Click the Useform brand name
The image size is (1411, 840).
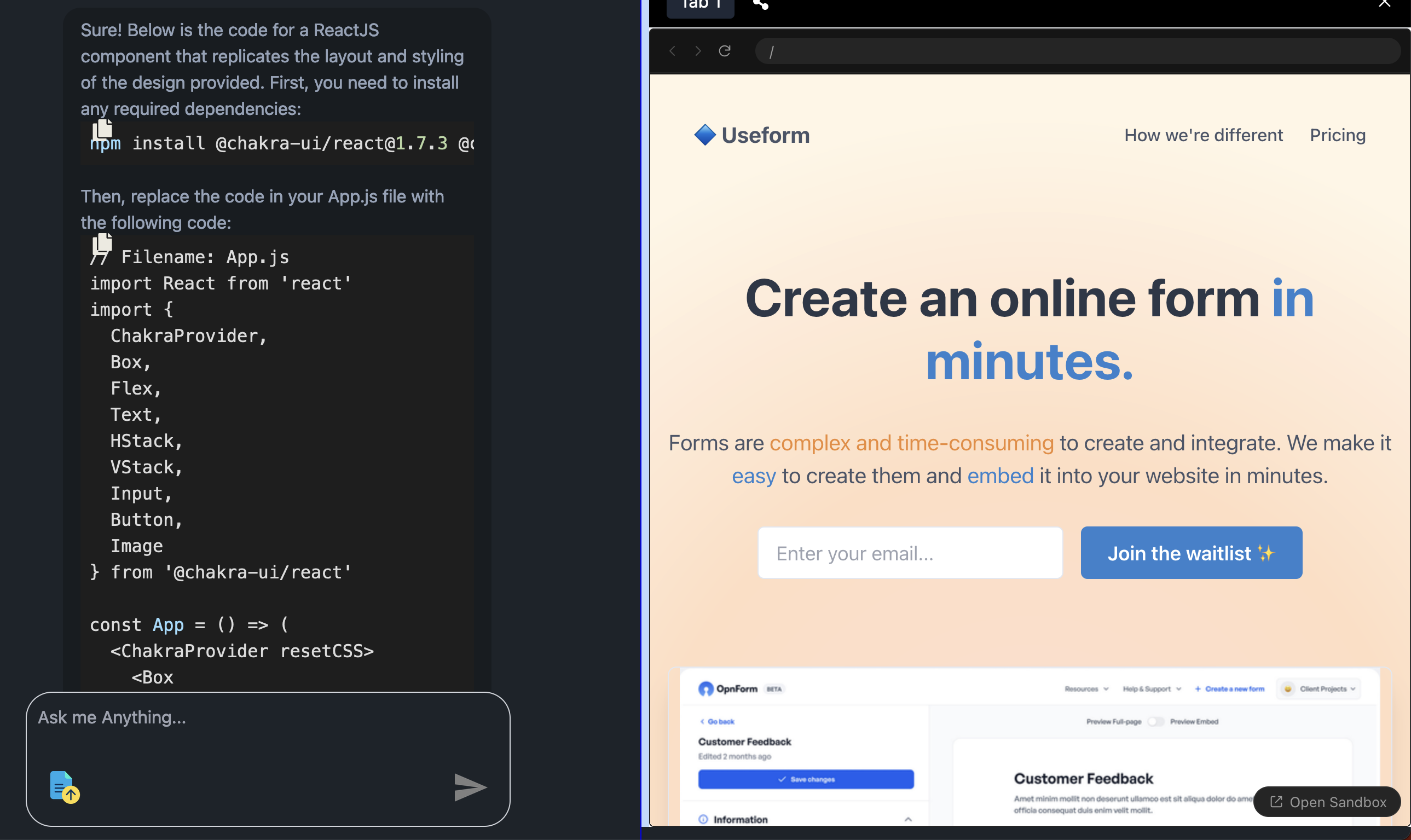coord(765,135)
